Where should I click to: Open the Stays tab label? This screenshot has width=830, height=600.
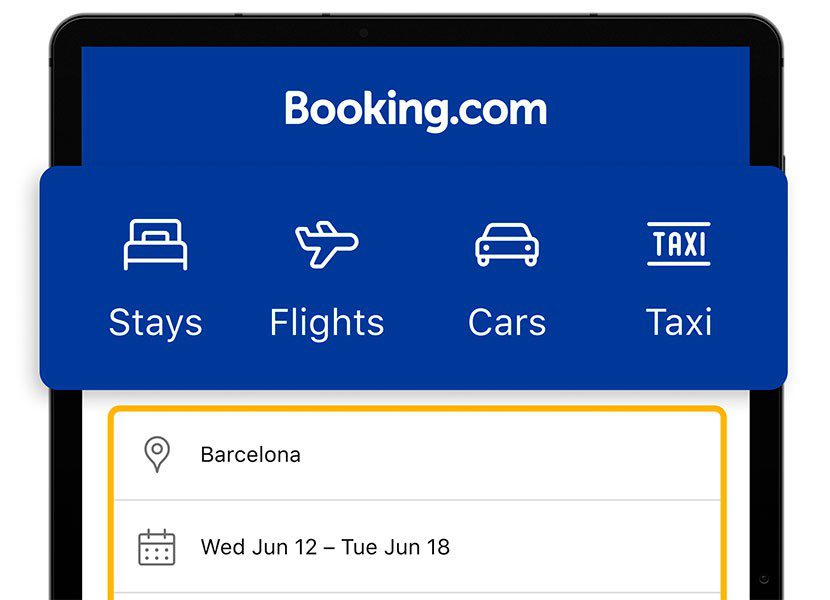pos(156,322)
